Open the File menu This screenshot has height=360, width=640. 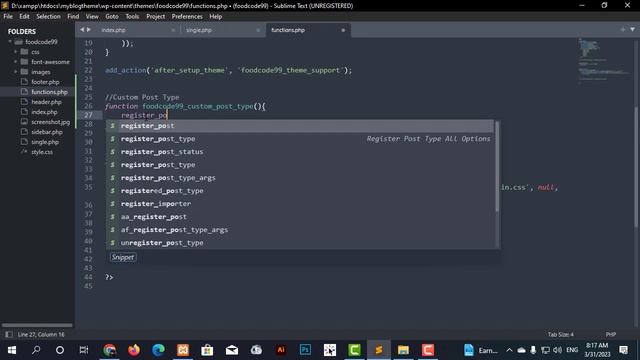[x=8, y=16]
